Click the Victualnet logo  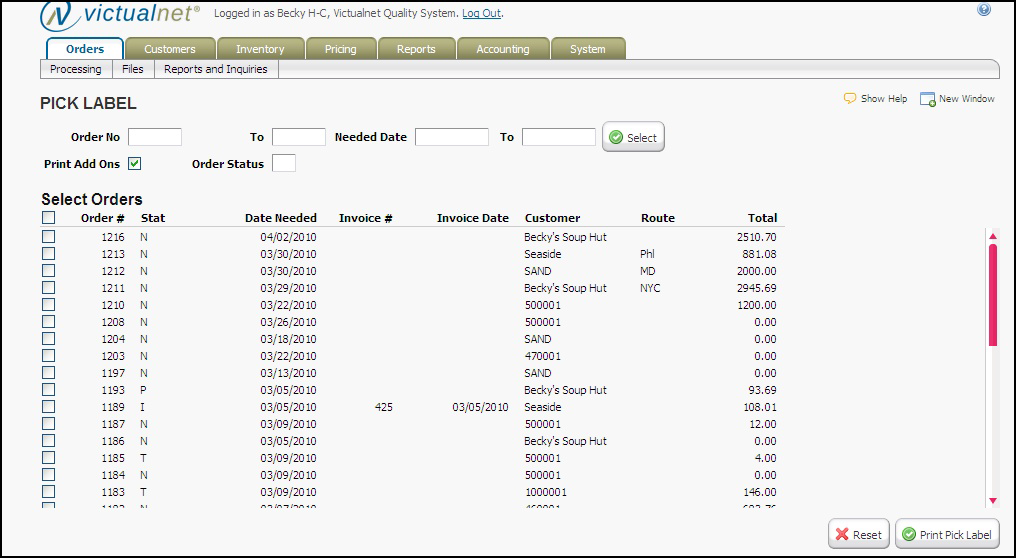point(120,16)
